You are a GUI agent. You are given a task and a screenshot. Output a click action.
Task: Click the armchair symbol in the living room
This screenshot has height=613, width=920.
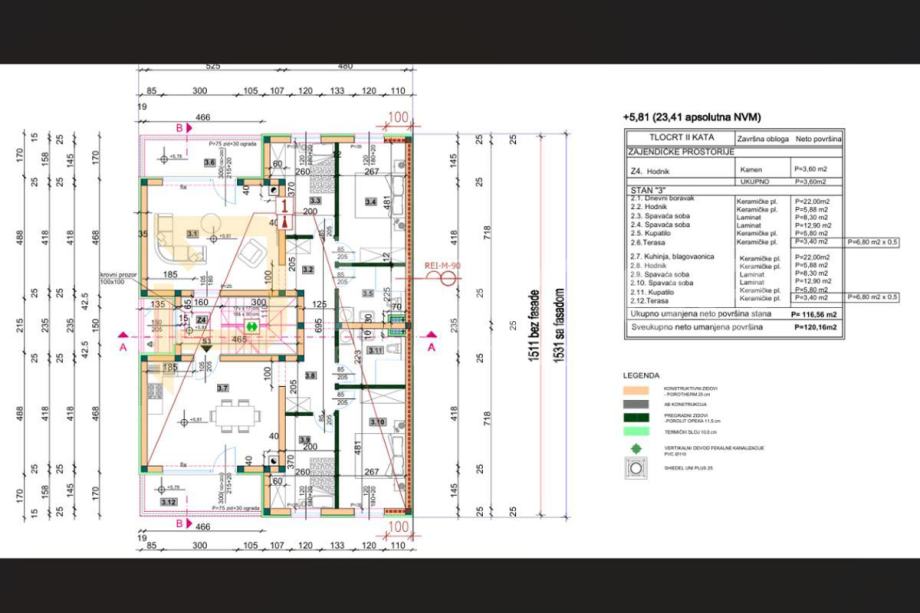point(254,250)
